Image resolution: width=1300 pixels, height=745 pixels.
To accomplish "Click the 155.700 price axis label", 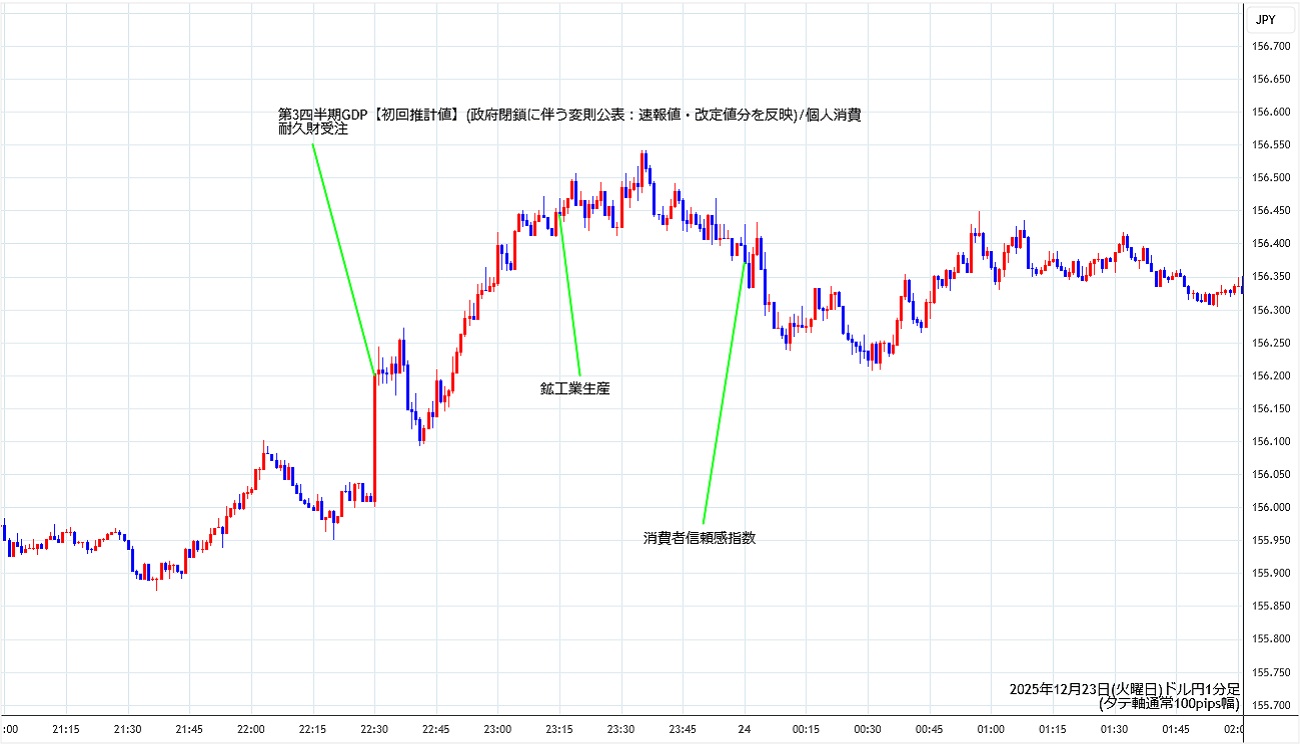I will pos(1271,704).
